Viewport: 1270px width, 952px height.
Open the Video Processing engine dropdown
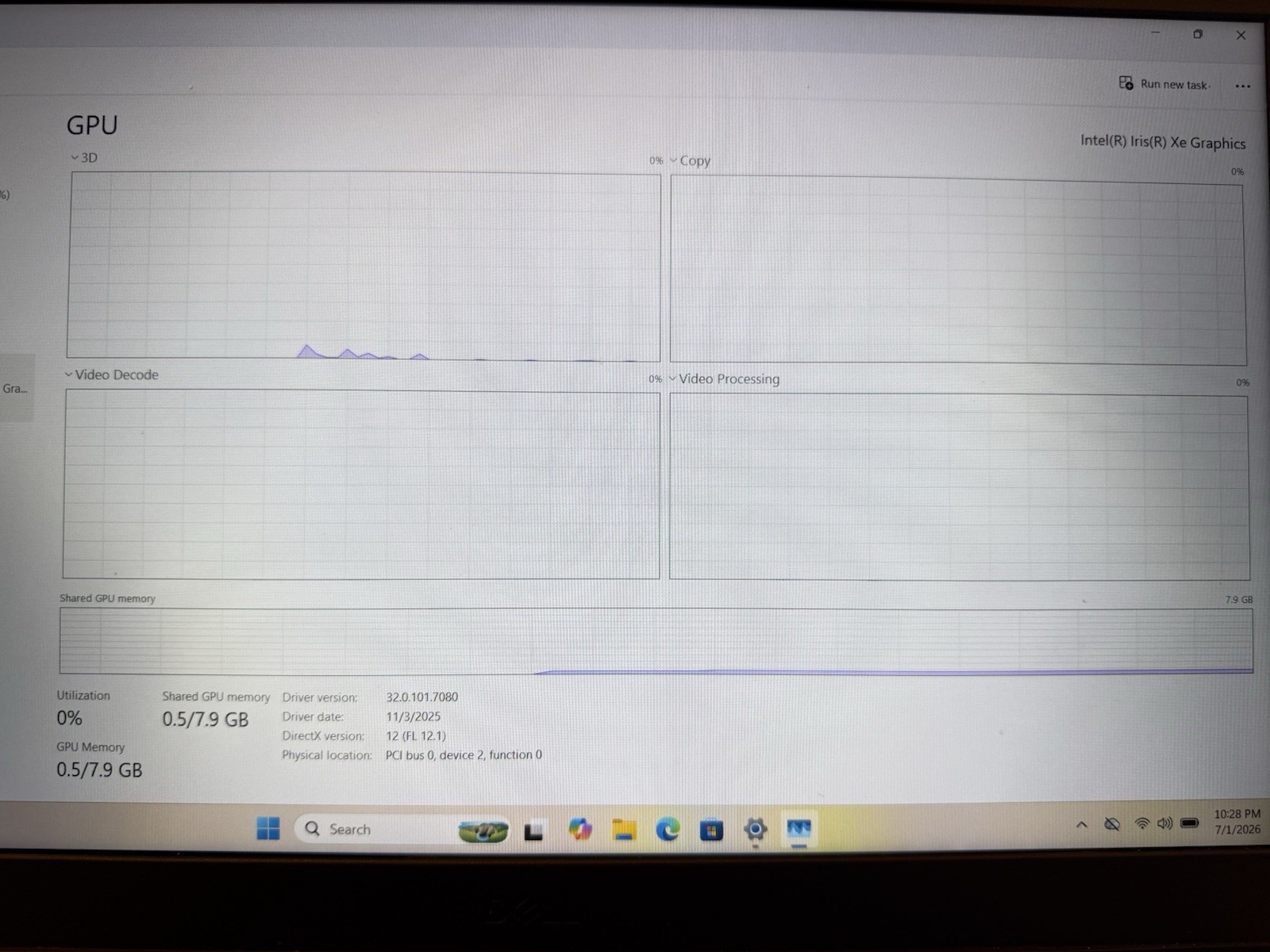(x=672, y=379)
